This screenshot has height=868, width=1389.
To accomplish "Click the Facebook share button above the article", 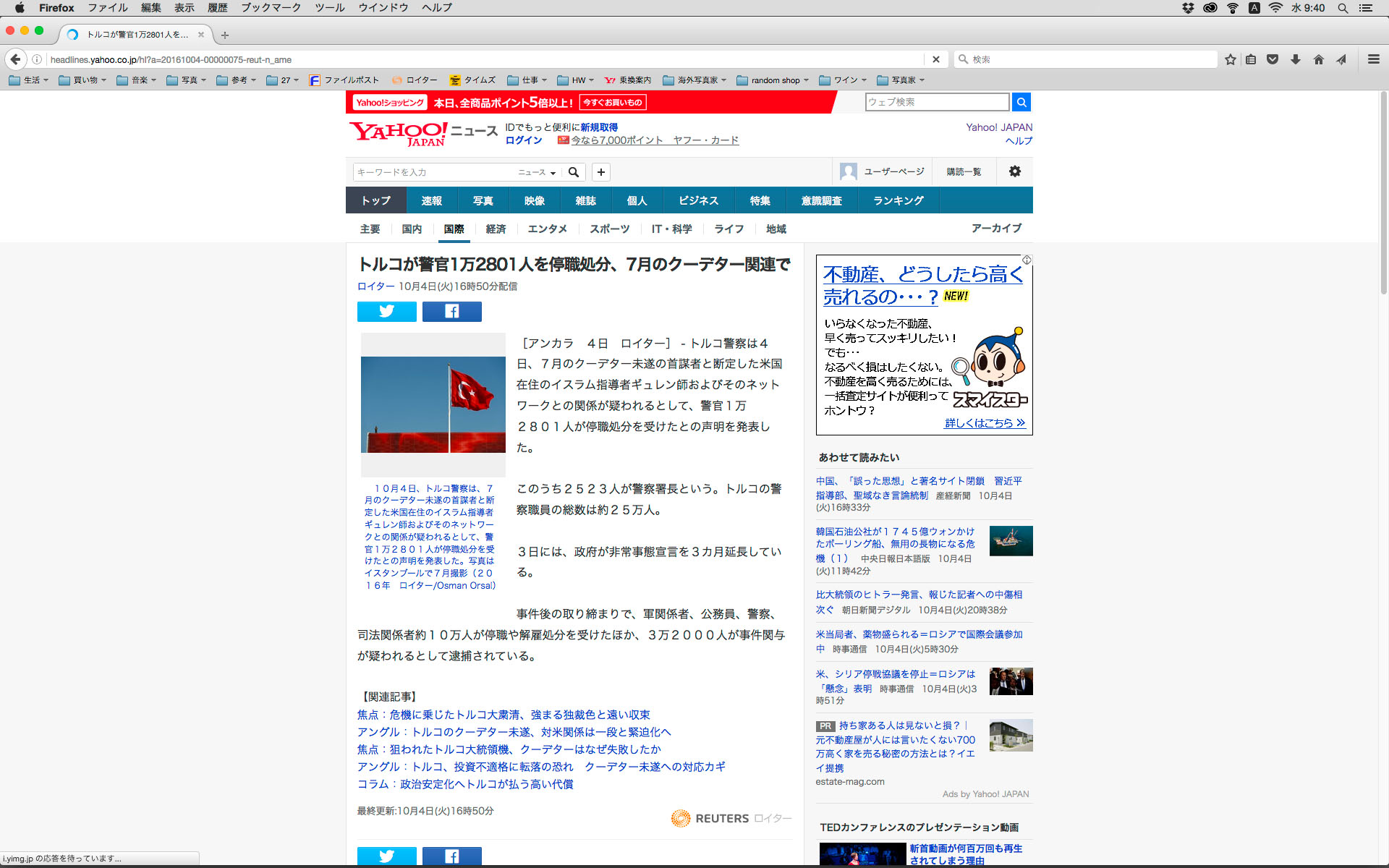I will tap(451, 311).
